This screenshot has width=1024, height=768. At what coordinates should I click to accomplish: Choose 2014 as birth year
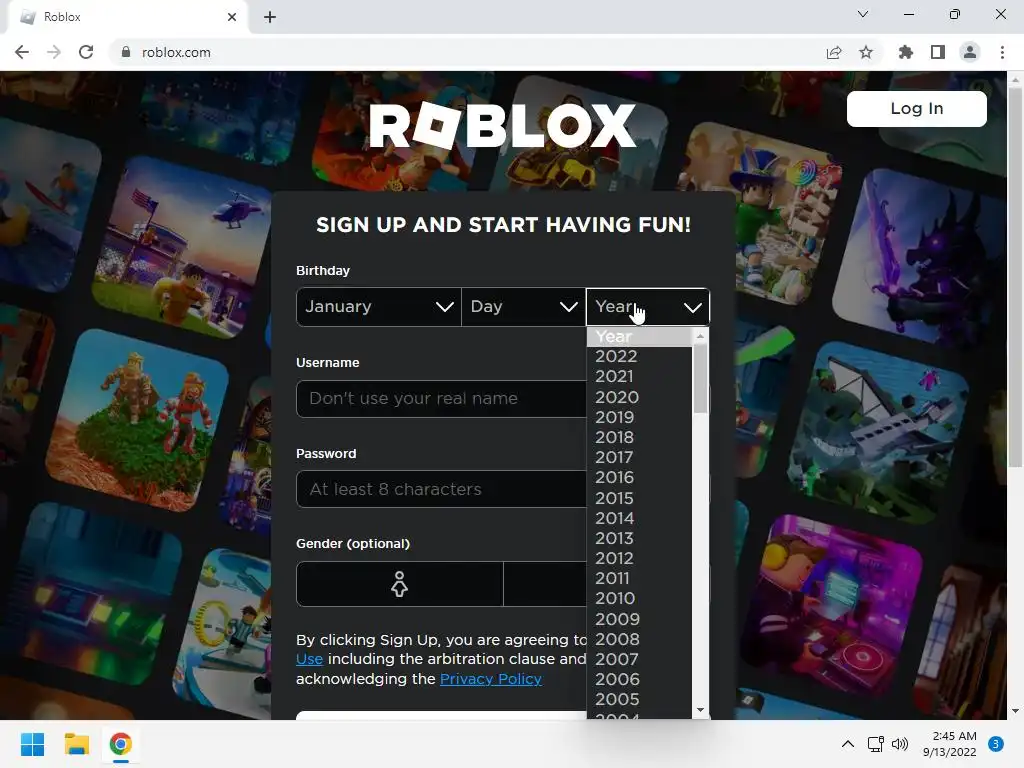pyautogui.click(x=639, y=519)
